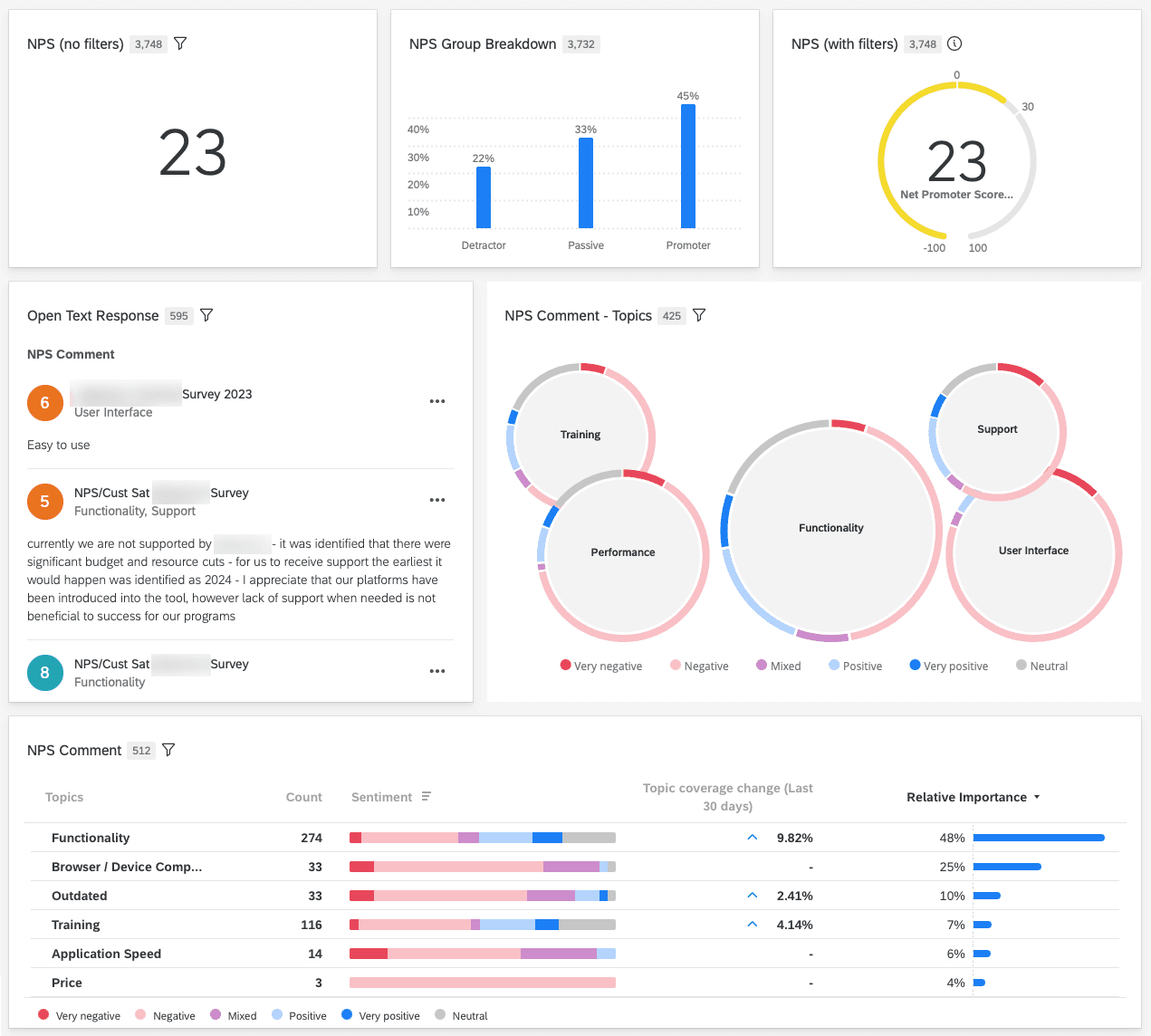Open options for the 'Easy to use' comment

(437, 401)
